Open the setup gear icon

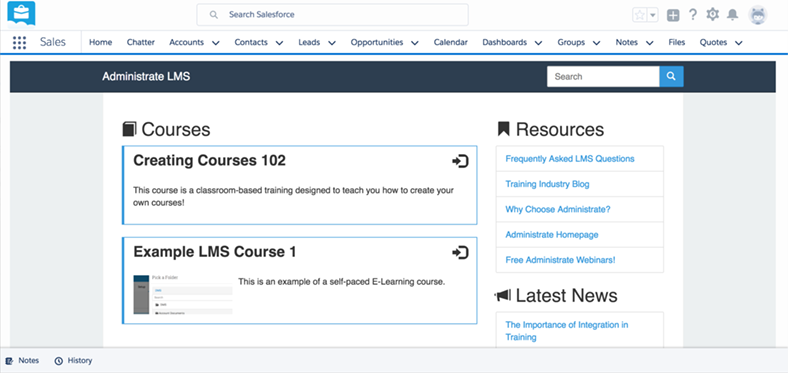point(713,15)
